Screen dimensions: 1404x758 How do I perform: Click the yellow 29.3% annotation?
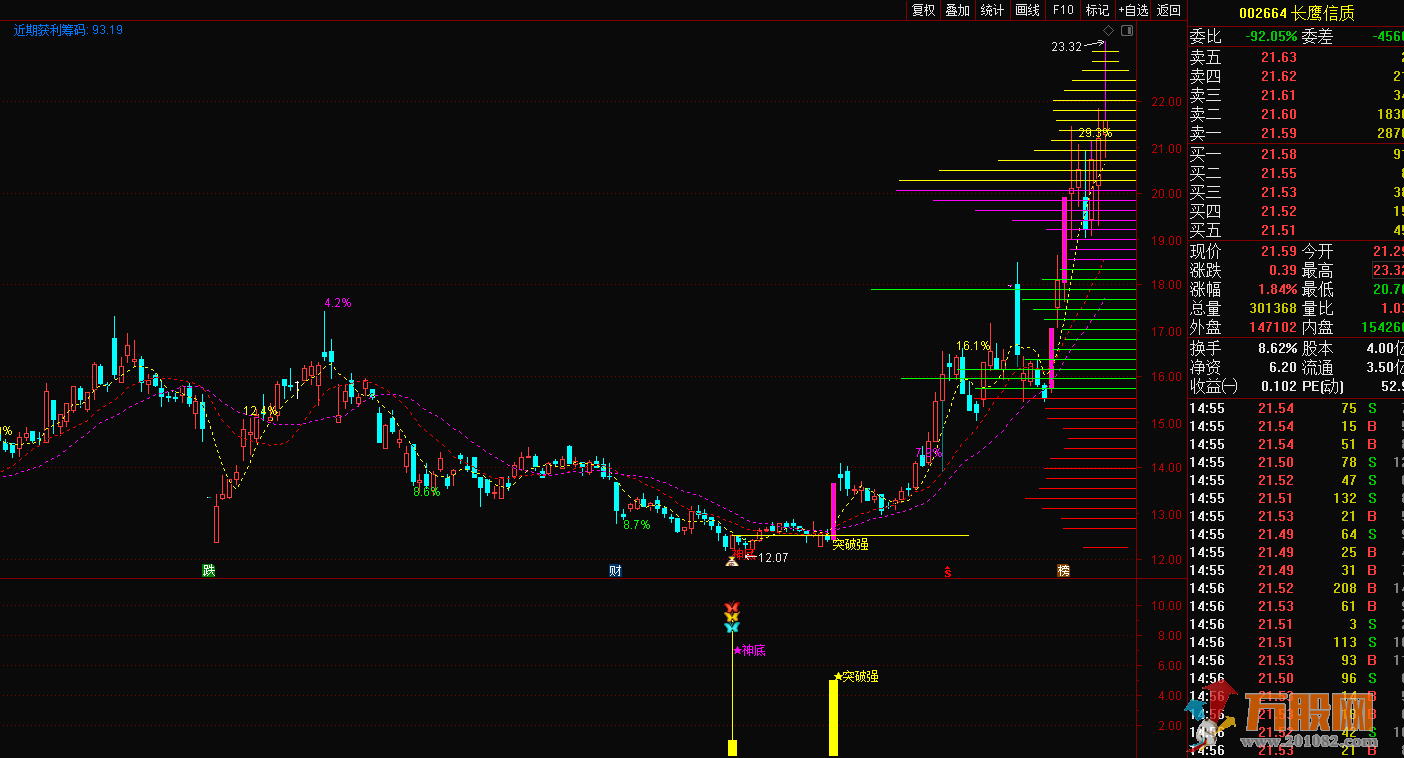pyautogui.click(x=1095, y=133)
